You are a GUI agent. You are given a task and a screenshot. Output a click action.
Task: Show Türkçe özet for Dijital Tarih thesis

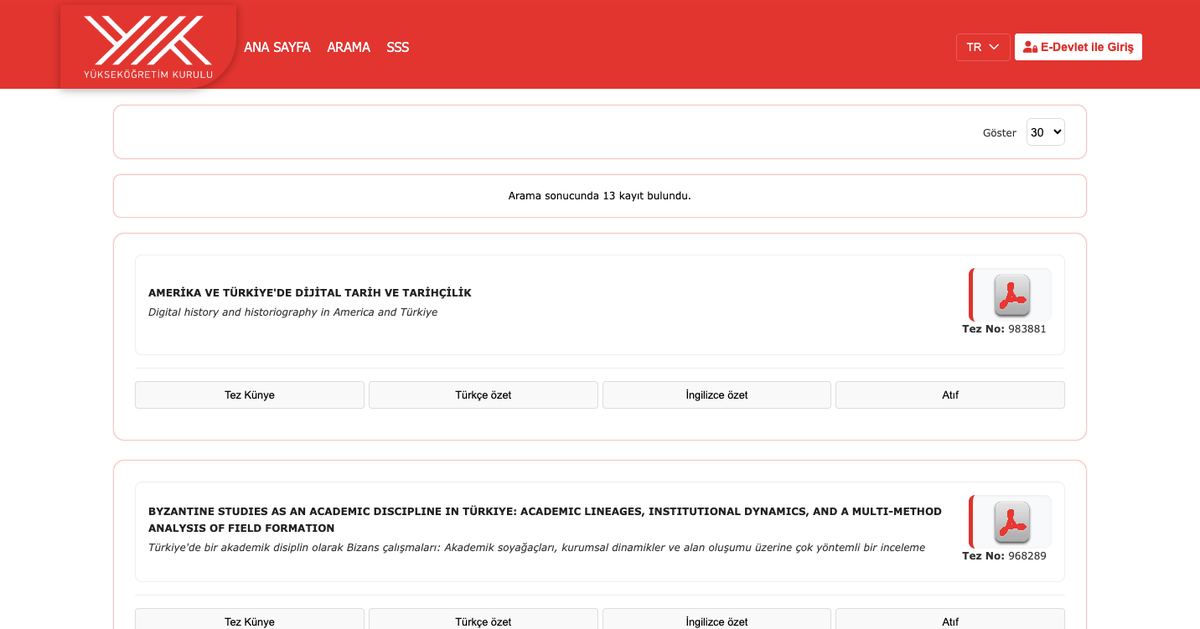(x=483, y=395)
